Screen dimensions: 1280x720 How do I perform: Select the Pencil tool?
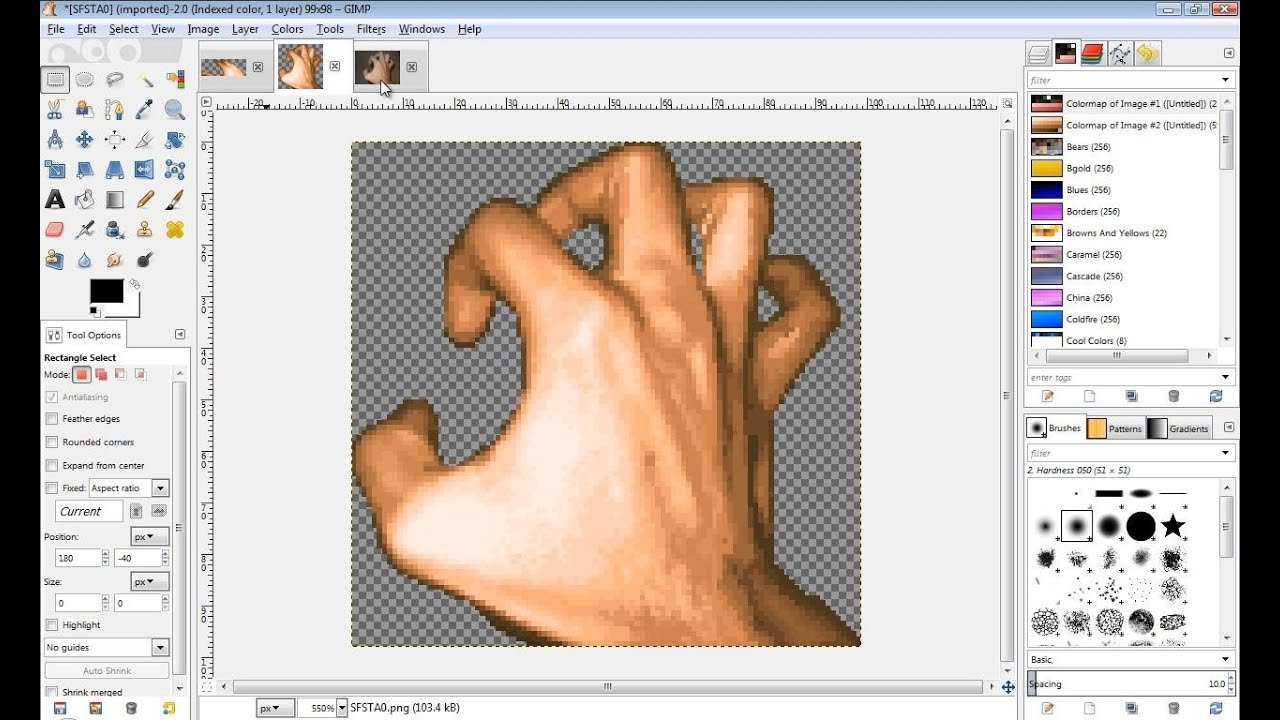tap(145, 200)
